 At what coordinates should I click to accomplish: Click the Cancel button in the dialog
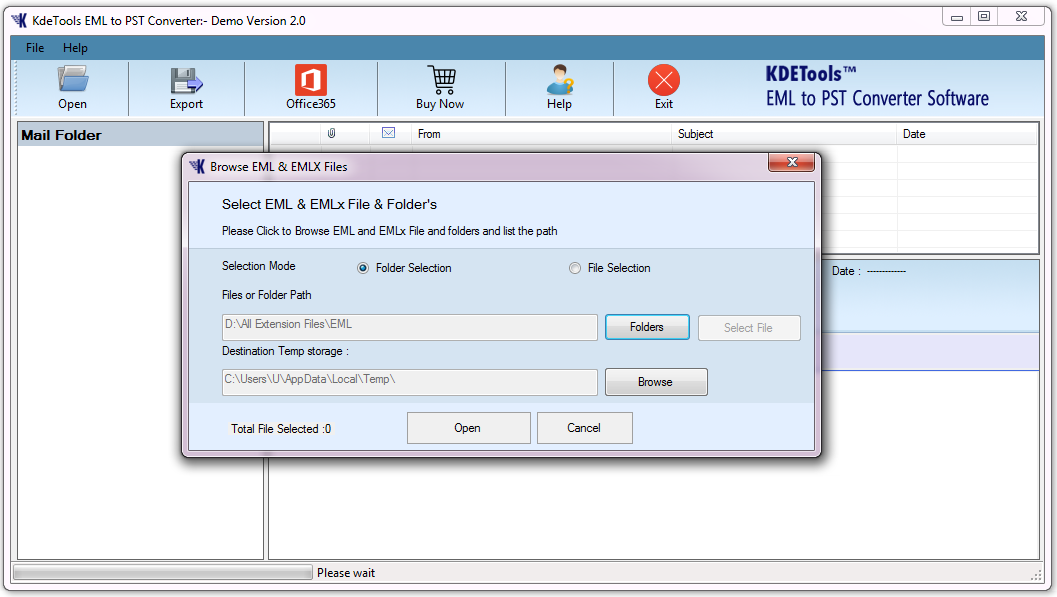(x=584, y=428)
